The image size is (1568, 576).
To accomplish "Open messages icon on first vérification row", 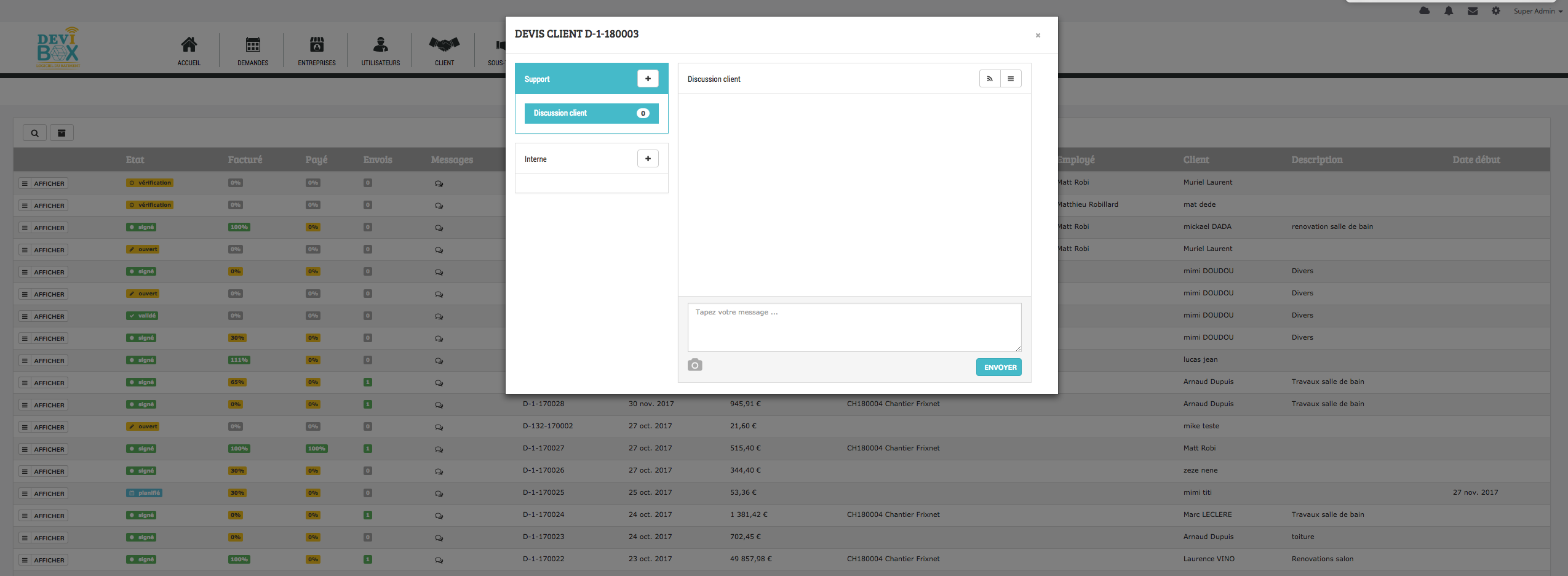I will 439,183.
